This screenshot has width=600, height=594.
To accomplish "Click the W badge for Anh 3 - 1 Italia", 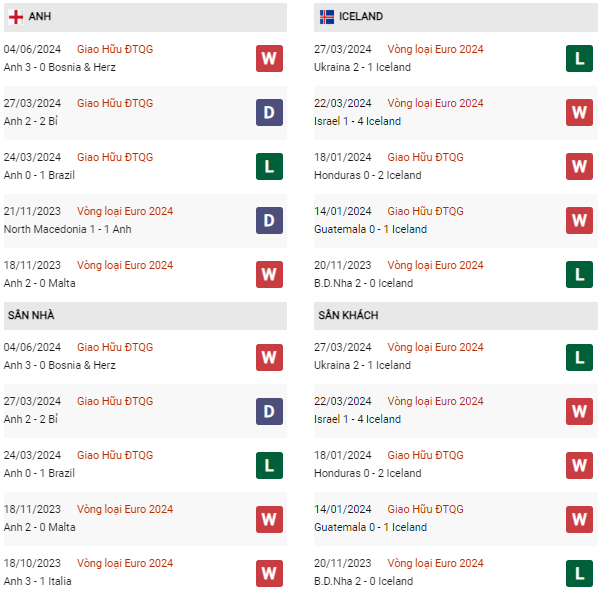I will point(268,572).
